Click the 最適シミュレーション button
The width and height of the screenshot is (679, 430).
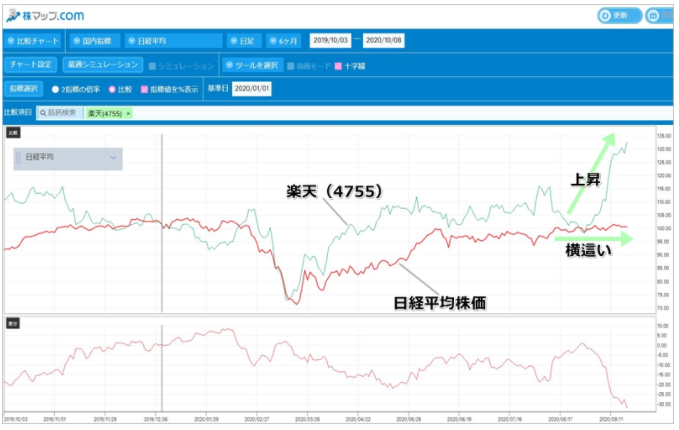[103, 65]
